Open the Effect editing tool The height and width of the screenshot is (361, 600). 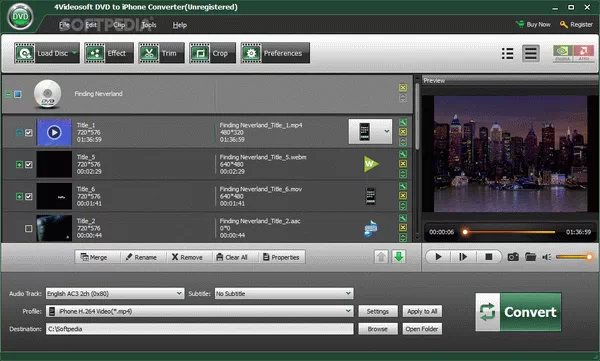pyautogui.click(x=109, y=53)
